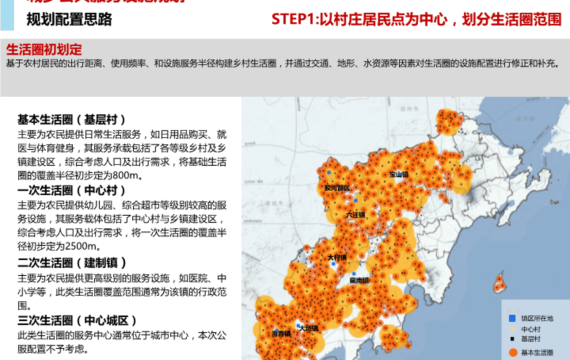Select the 规划配置思路 slide title
This screenshot has height=360, width=570.
(x=69, y=19)
